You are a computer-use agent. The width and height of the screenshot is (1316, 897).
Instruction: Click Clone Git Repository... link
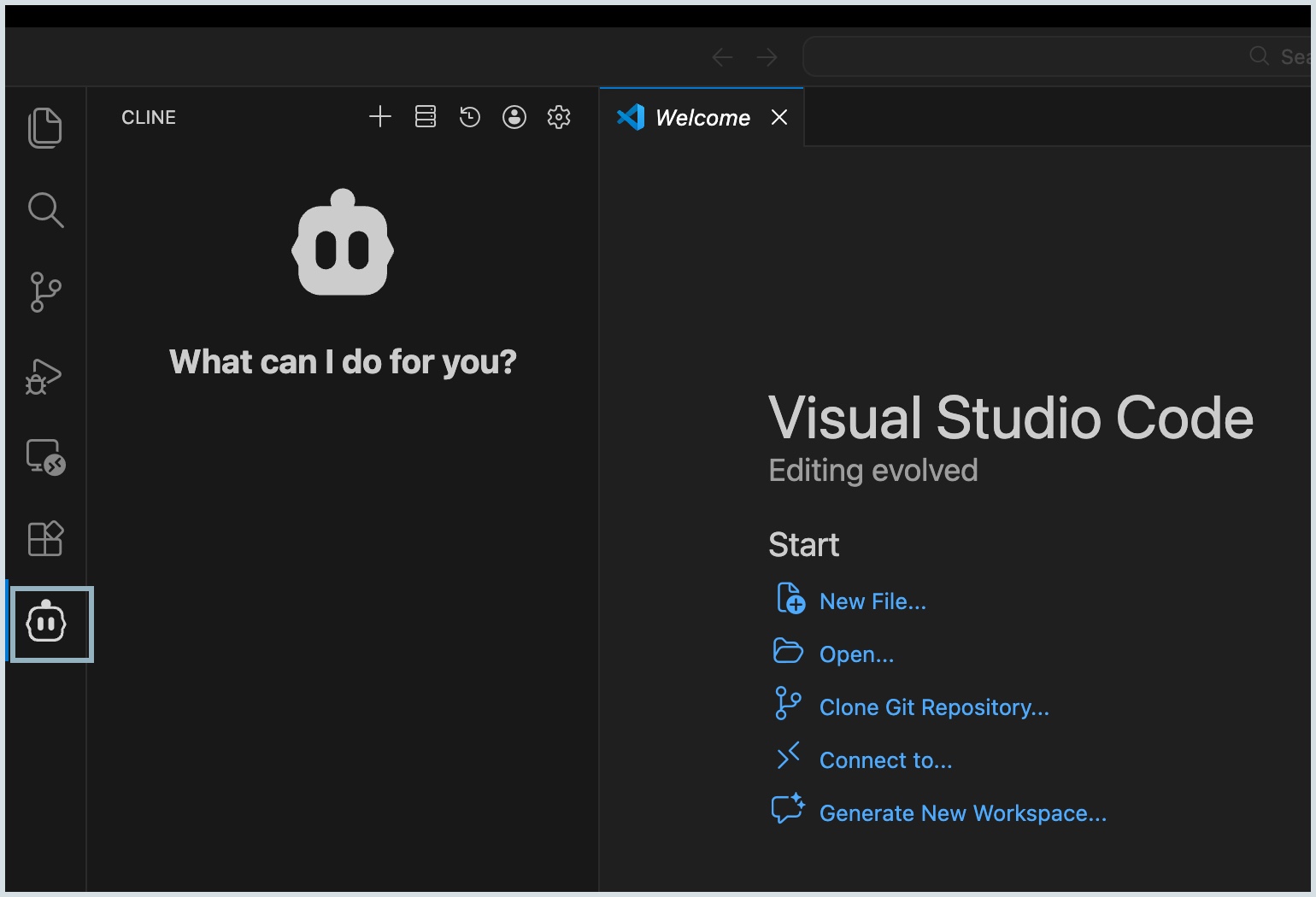(934, 707)
